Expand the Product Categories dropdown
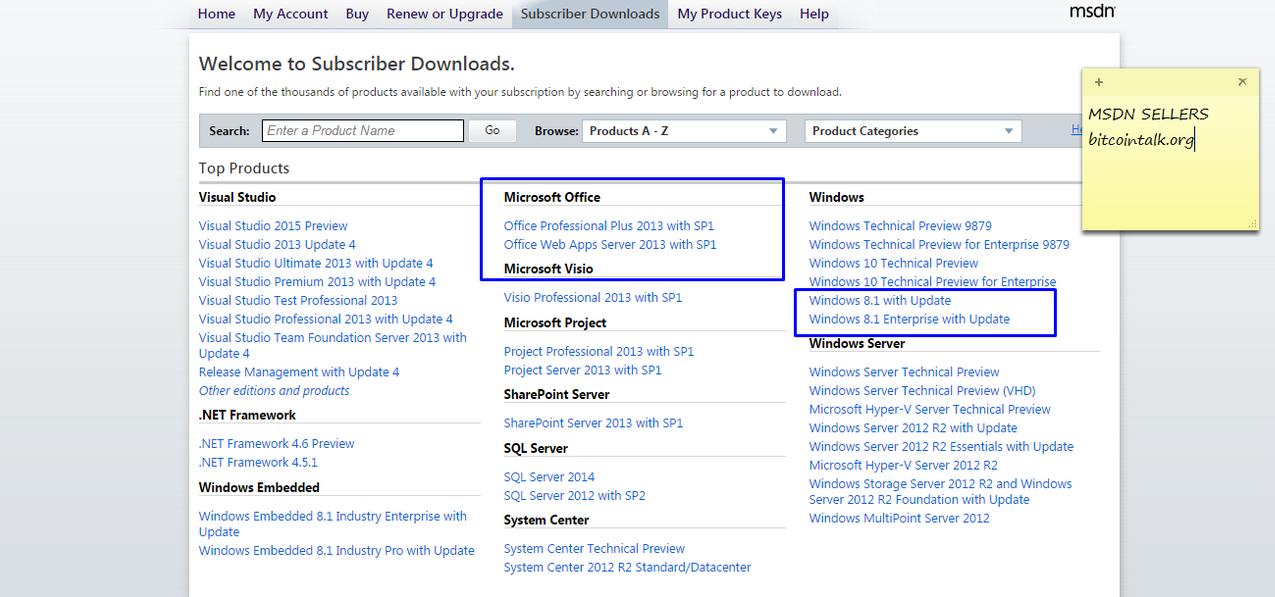This screenshot has width=1275, height=597. [x=913, y=131]
